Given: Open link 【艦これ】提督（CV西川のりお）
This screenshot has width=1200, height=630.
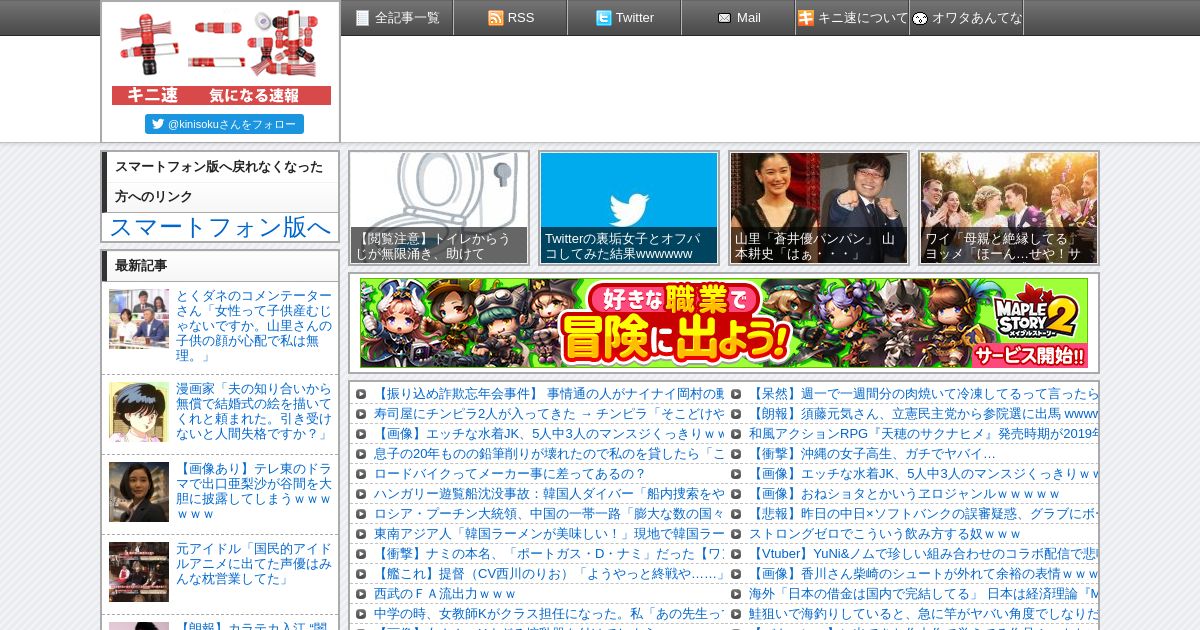Looking at the screenshot, I should pyautogui.click(x=549, y=574).
